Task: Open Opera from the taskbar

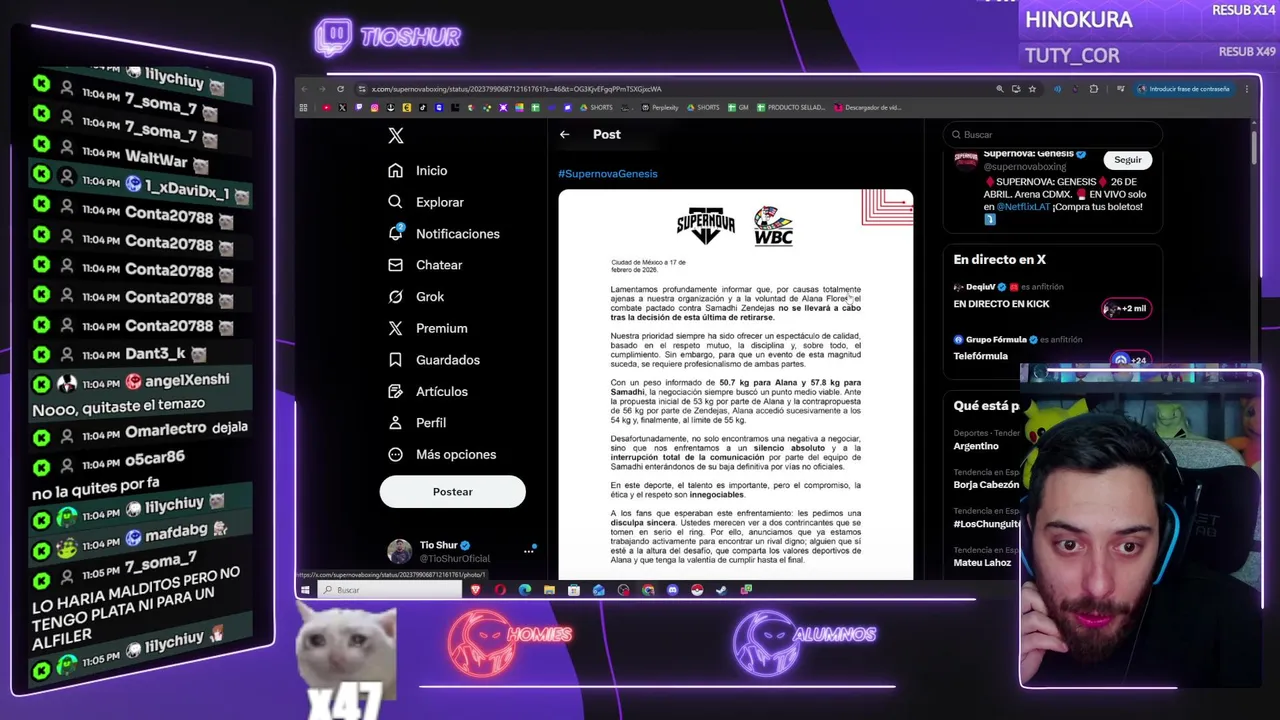Action: click(x=500, y=590)
